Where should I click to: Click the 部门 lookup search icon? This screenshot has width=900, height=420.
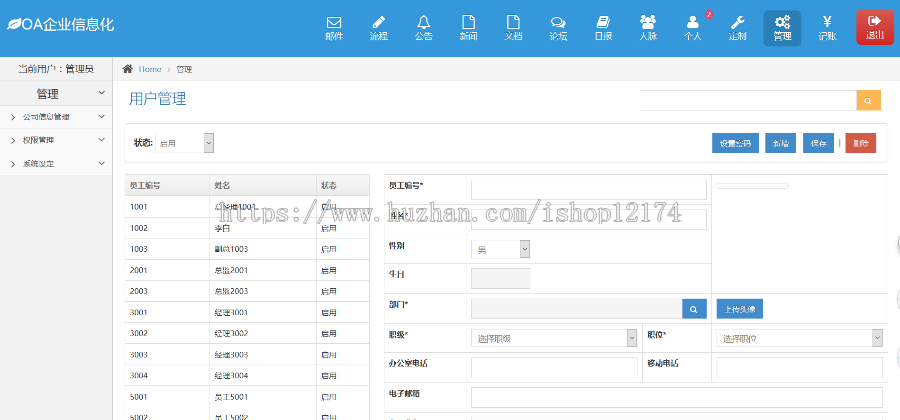pyautogui.click(x=694, y=309)
